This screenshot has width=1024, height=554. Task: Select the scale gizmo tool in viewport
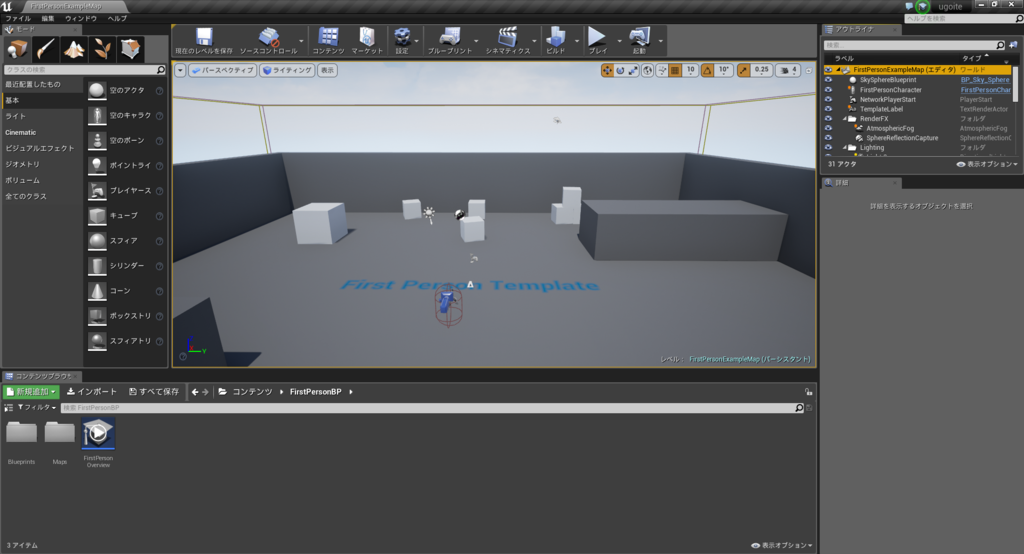(633, 71)
